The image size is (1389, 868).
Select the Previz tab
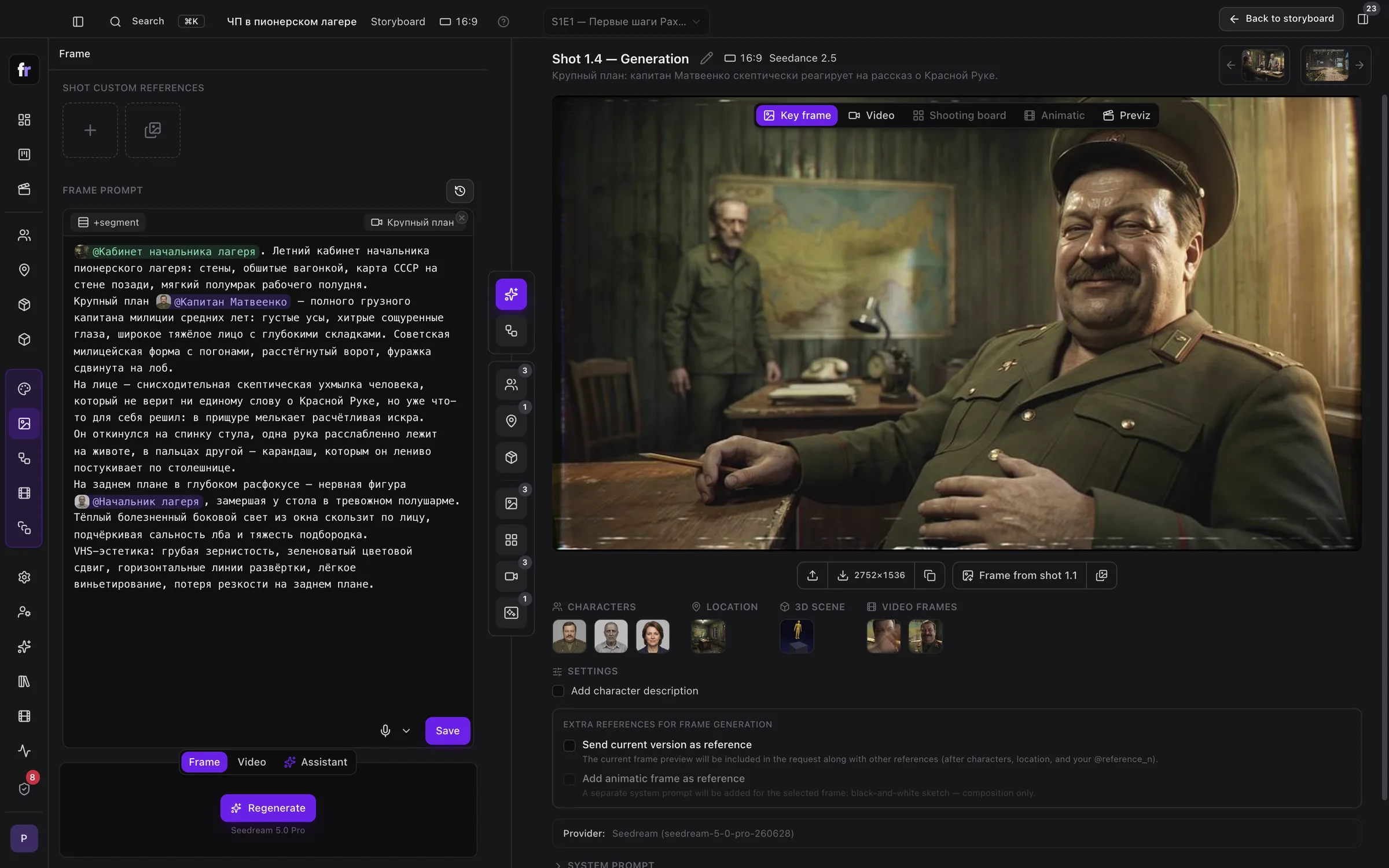1126,115
